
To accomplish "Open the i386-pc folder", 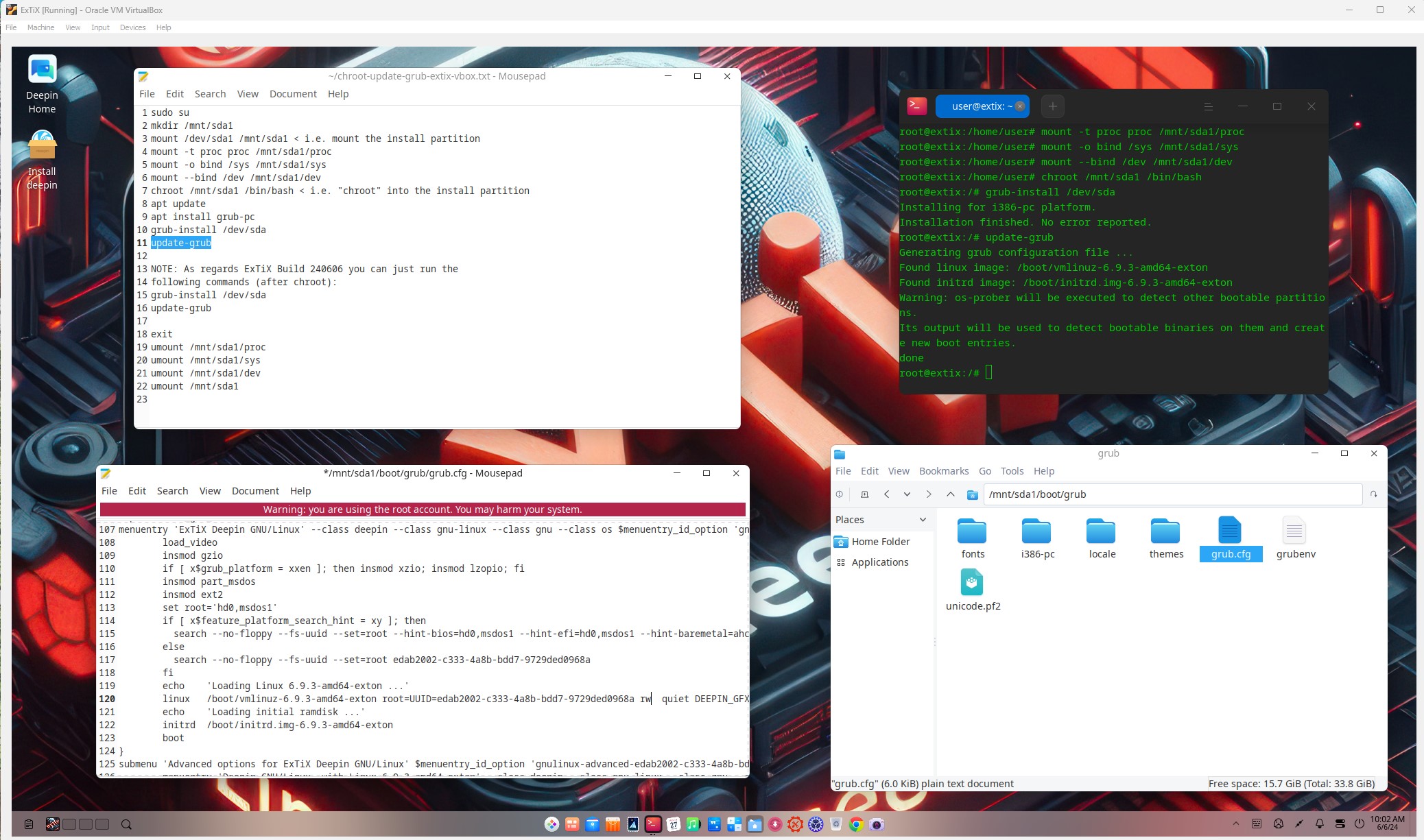I will click(1037, 539).
